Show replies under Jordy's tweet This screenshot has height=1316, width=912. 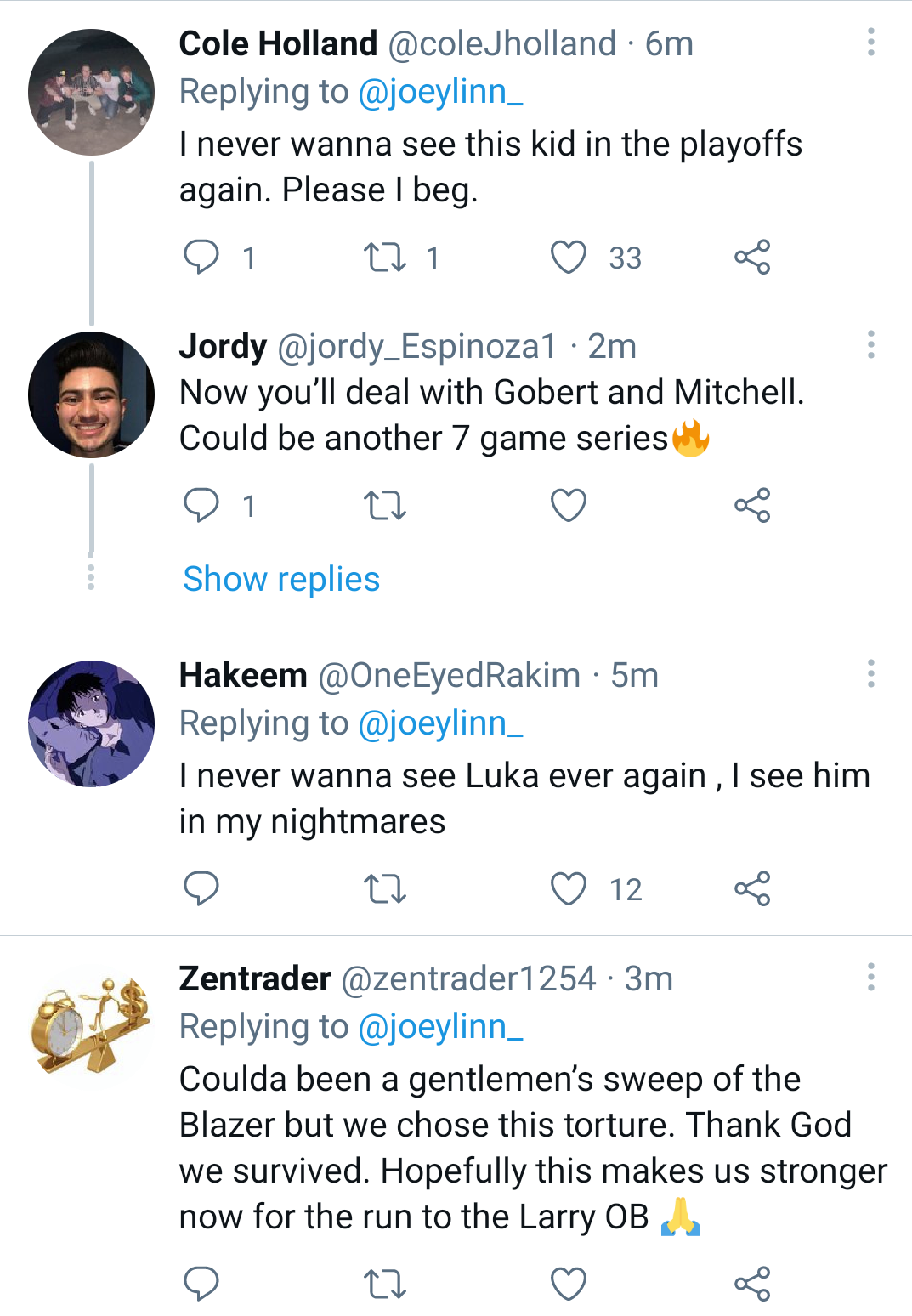(x=281, y=580)
